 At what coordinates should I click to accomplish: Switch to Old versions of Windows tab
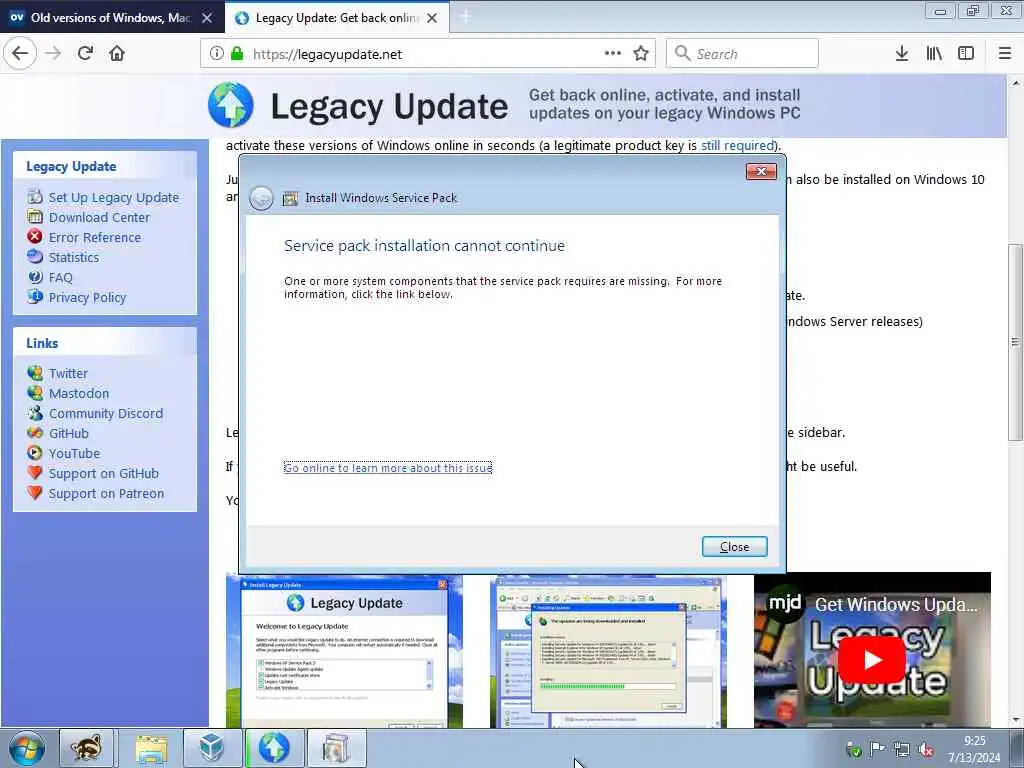pos(111,18)
